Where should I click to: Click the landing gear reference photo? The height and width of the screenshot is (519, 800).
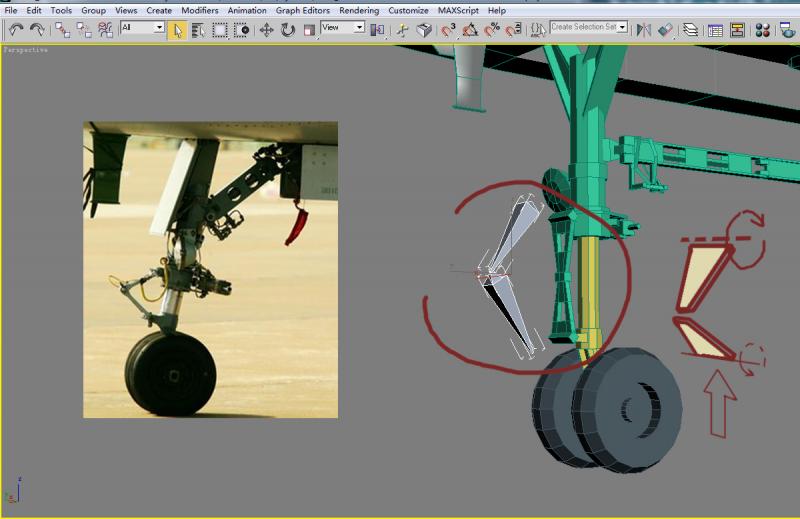pos(210,269)
